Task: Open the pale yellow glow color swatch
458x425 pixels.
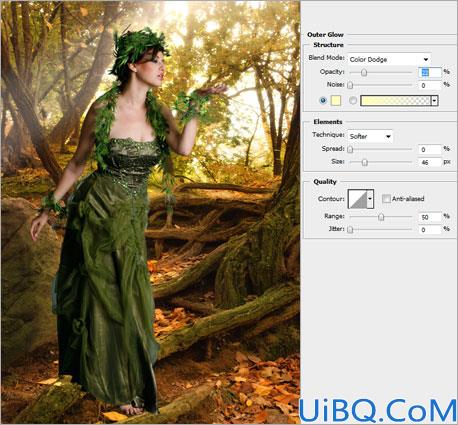Action: (336, 100)
